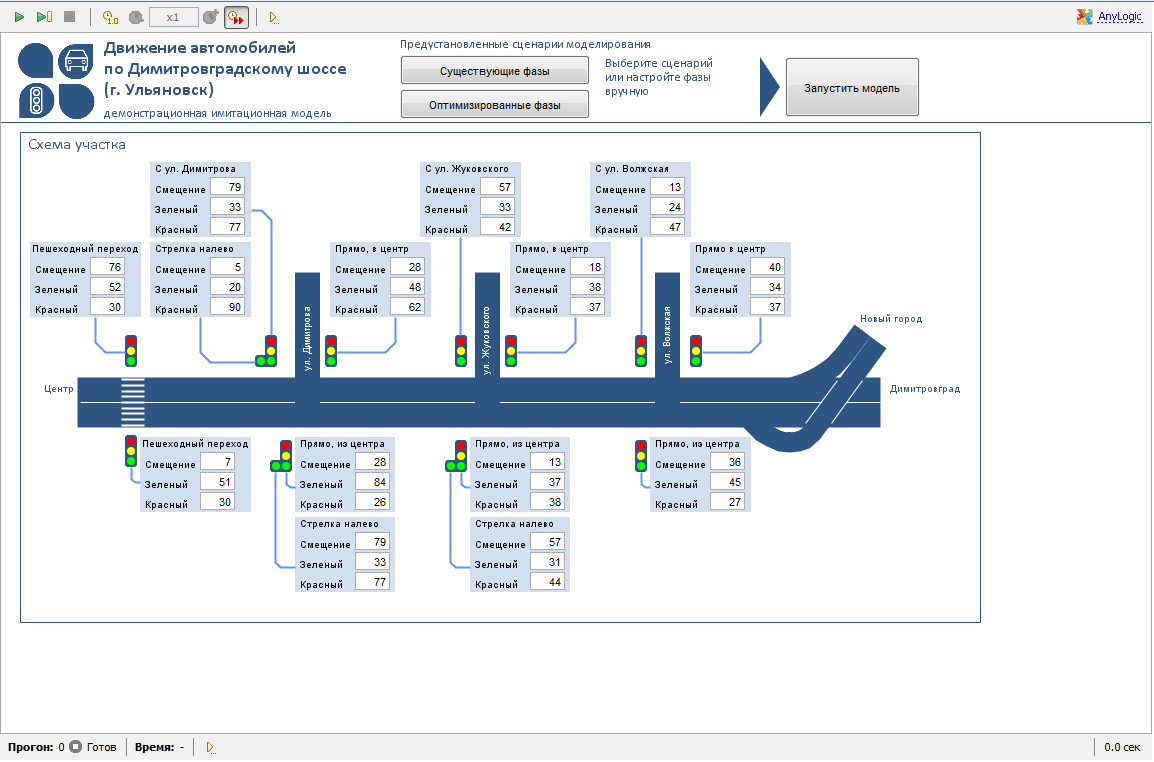Open the AnyLogic link
The height and width of the screenshot is (762, 1154).
[1119, 16]
